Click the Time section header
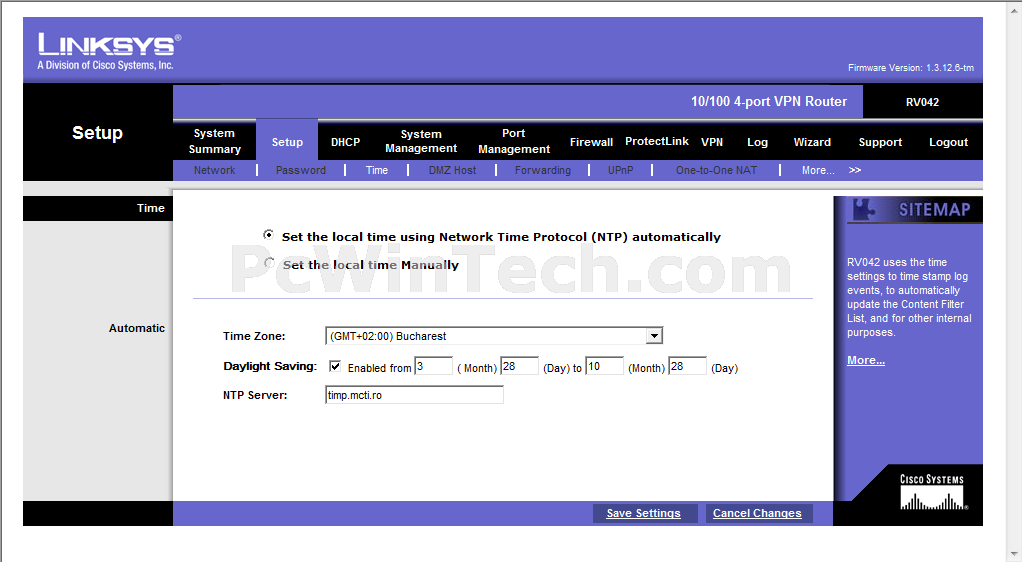1022x562 pixels. pos(151,208)
